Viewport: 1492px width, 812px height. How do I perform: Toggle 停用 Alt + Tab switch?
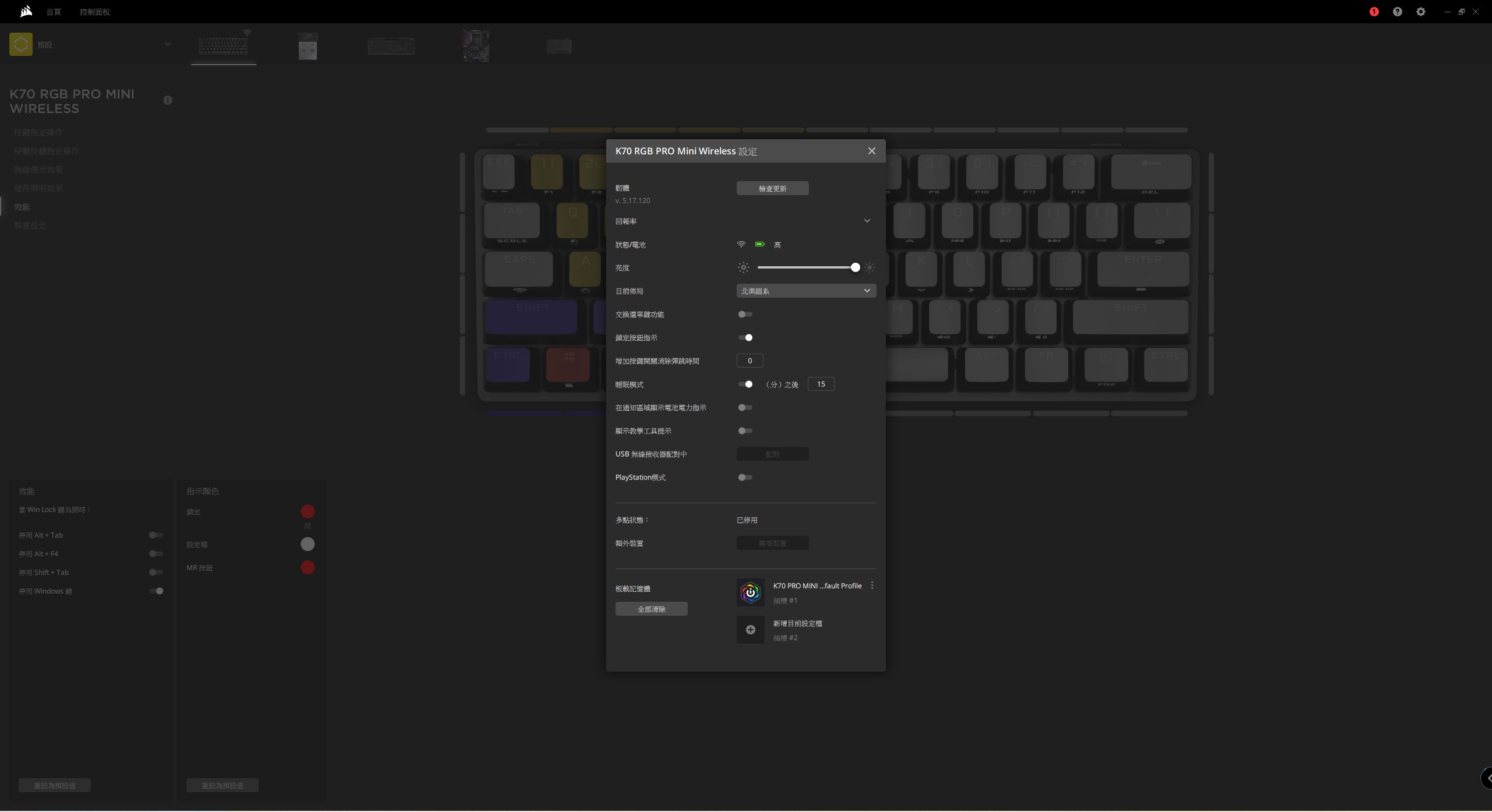coord(156,535)
